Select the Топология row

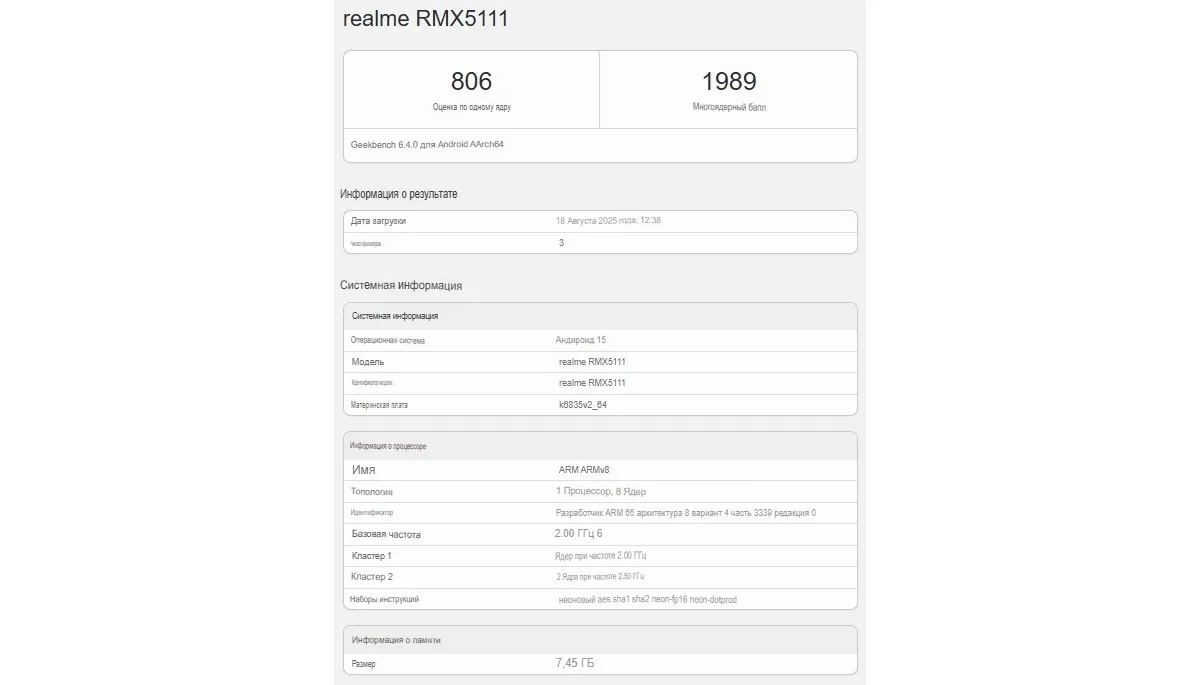(375, 491)
